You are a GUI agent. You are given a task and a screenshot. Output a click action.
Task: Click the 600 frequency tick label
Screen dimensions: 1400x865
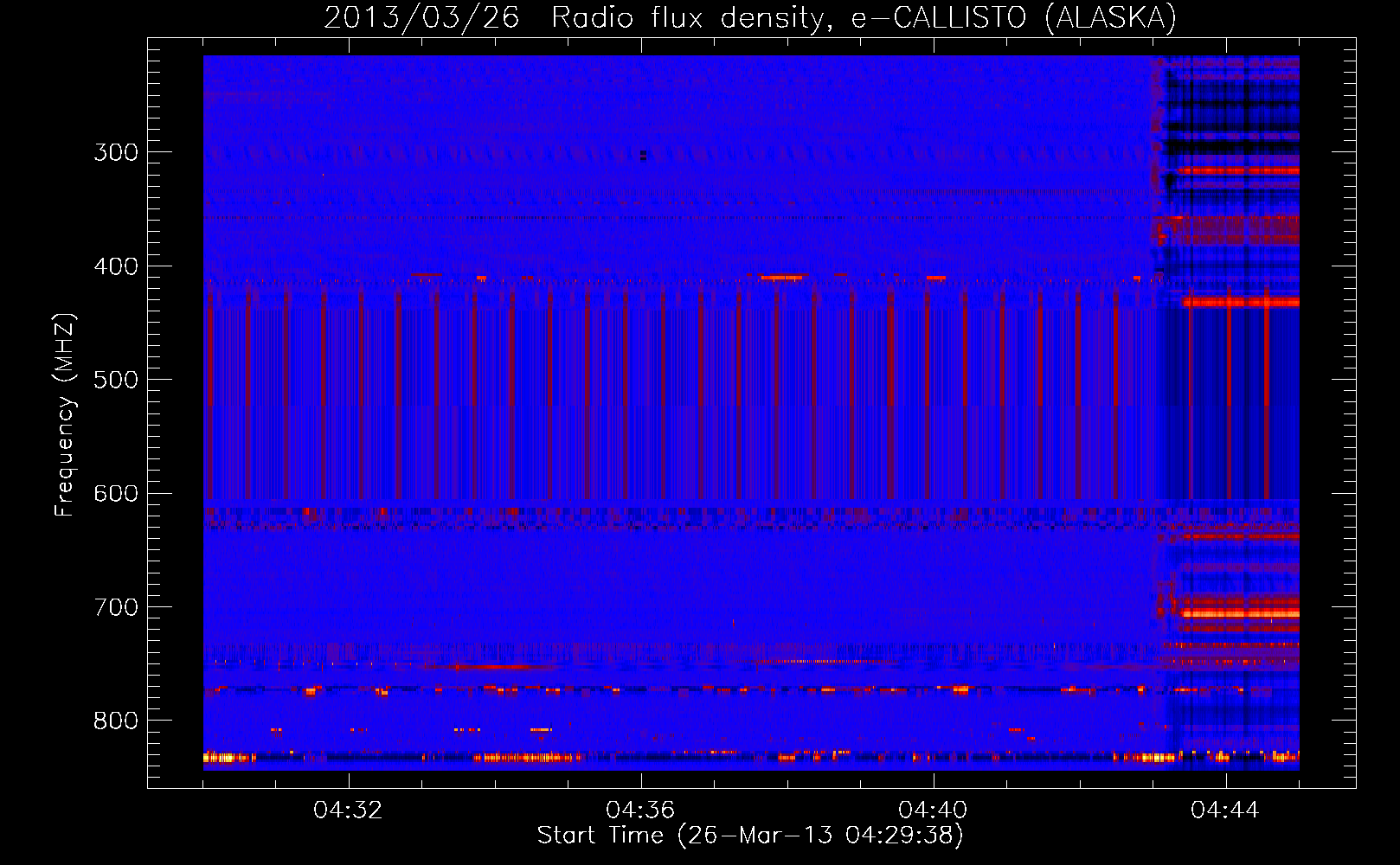(x=116, y=494)
